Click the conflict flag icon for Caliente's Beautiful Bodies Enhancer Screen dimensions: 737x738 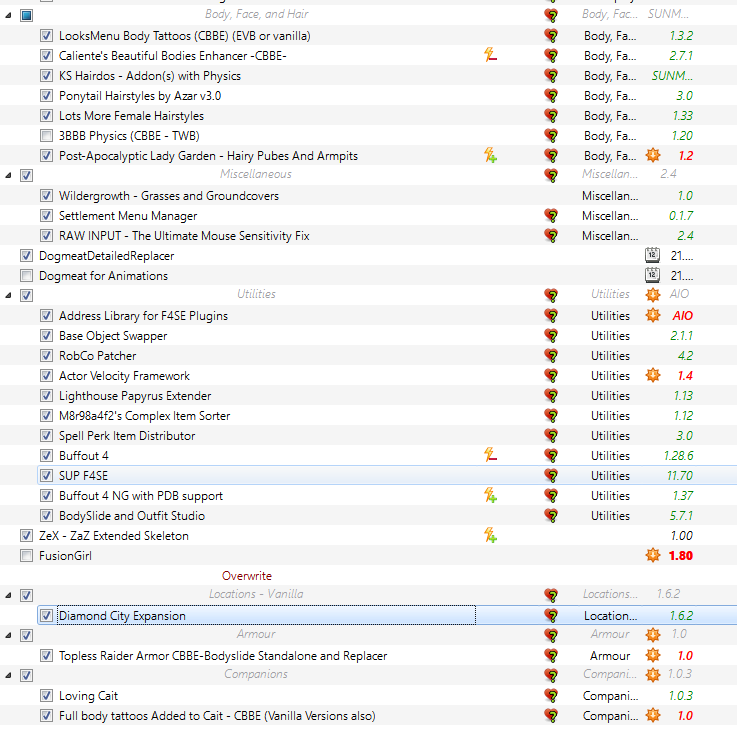490,56
